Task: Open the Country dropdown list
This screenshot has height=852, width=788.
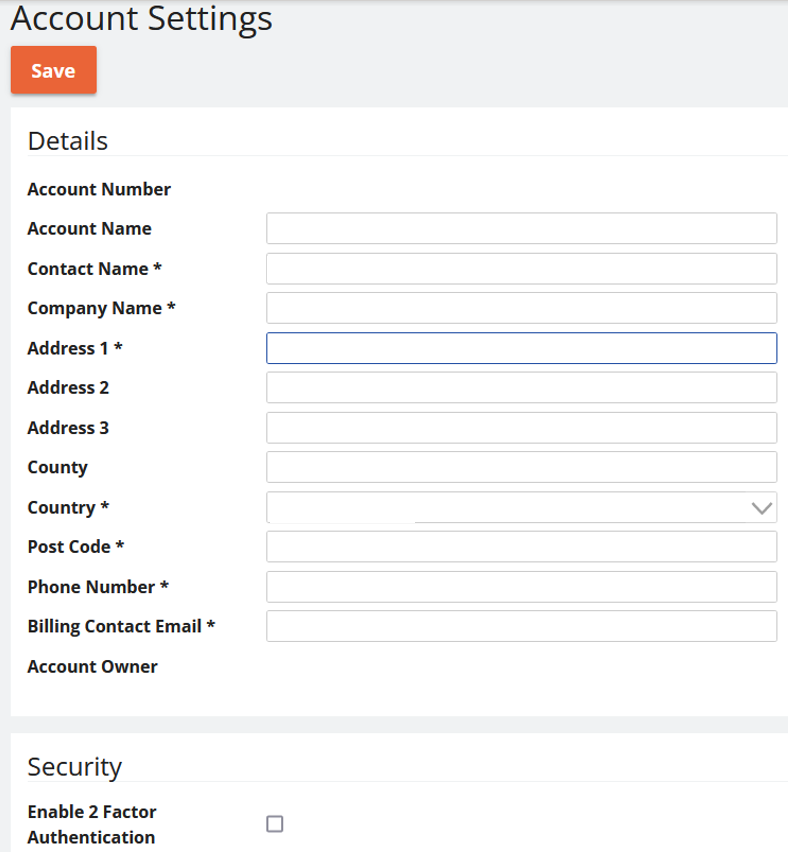Action: tap(521, 508)
